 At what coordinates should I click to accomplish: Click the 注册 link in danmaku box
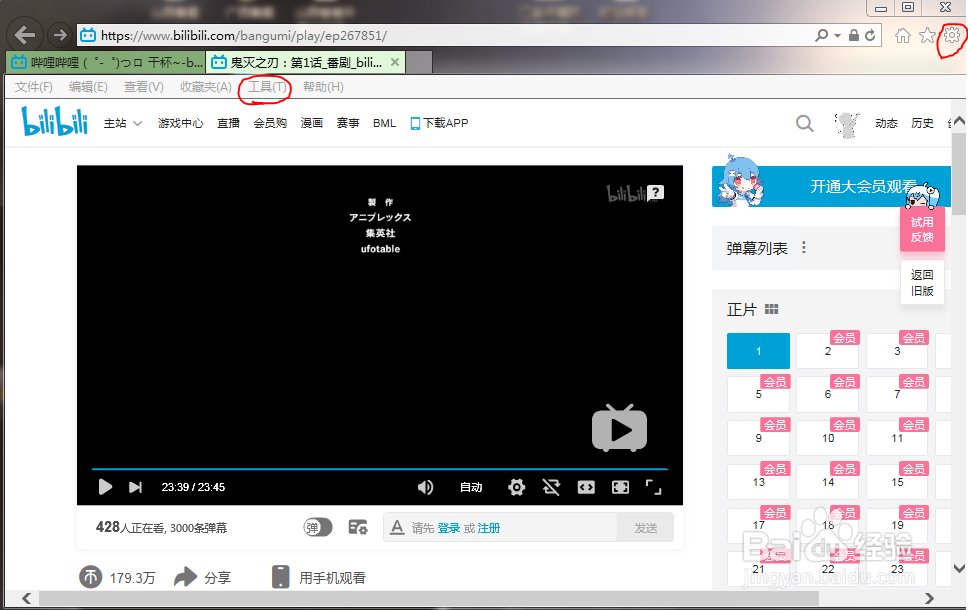click(488, 528)
